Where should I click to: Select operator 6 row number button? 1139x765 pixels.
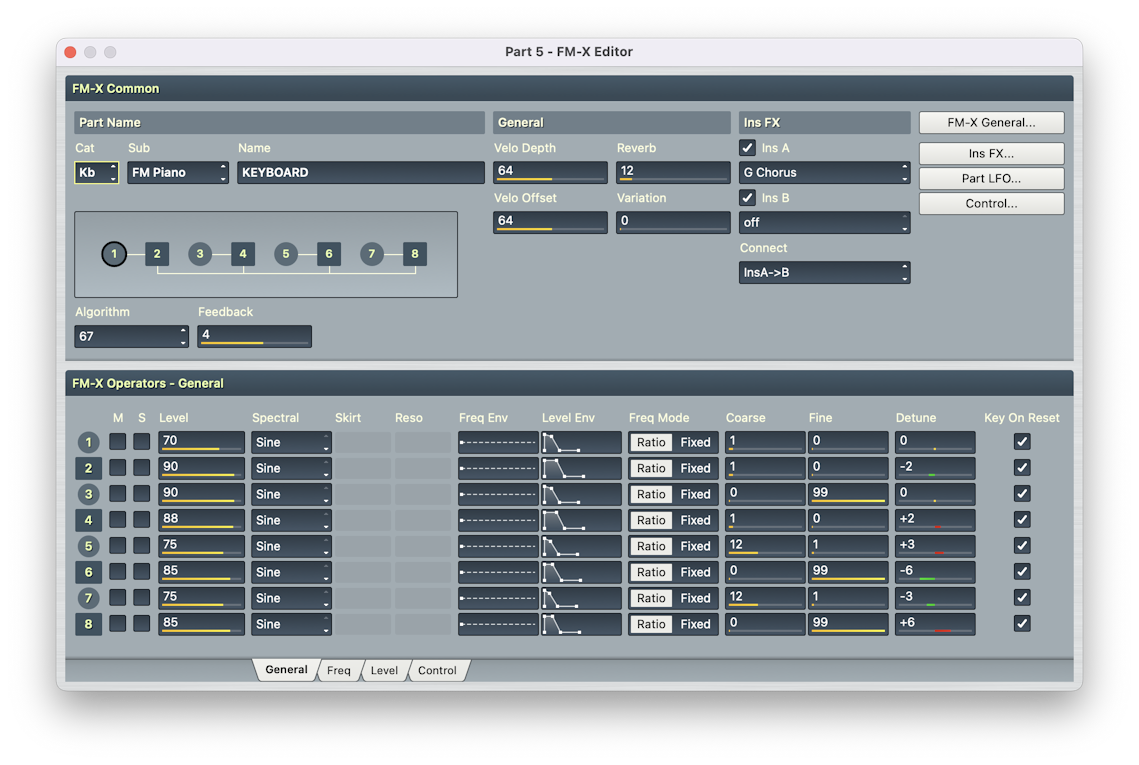(x=88, y=572)
